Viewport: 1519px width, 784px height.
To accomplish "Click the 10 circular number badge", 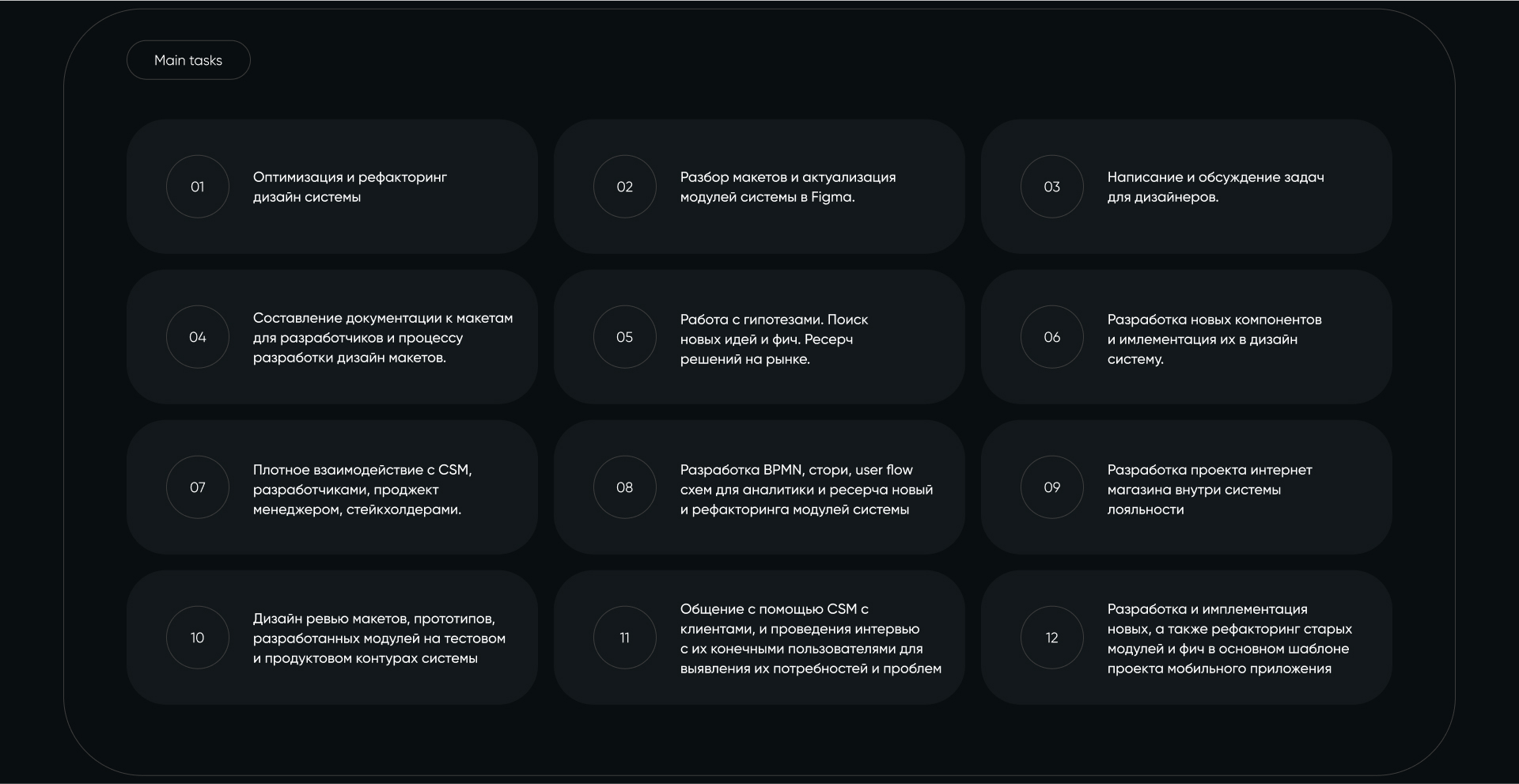I will (198, 638).
